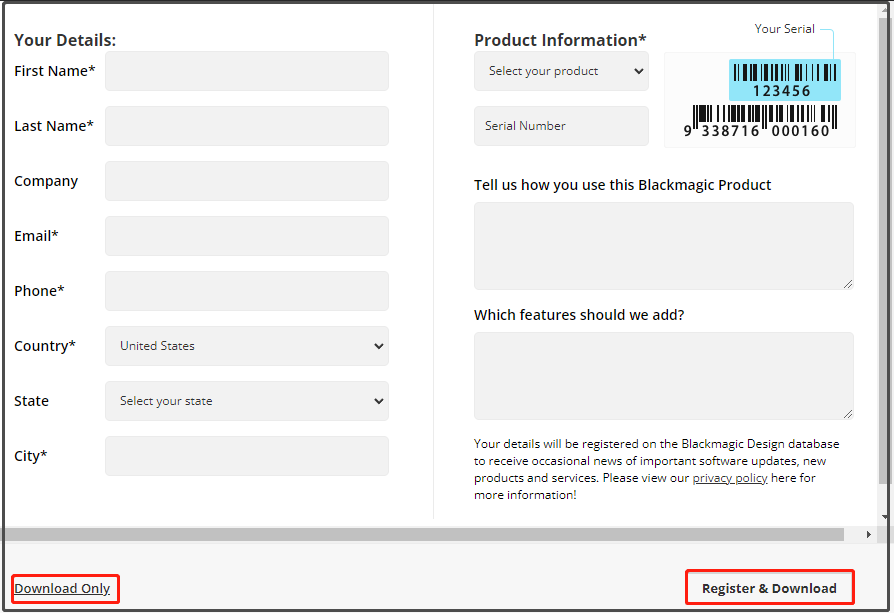Click the vertical scrollbar down arrow
This screenshot has height=613, width=894.
point(885,517)
